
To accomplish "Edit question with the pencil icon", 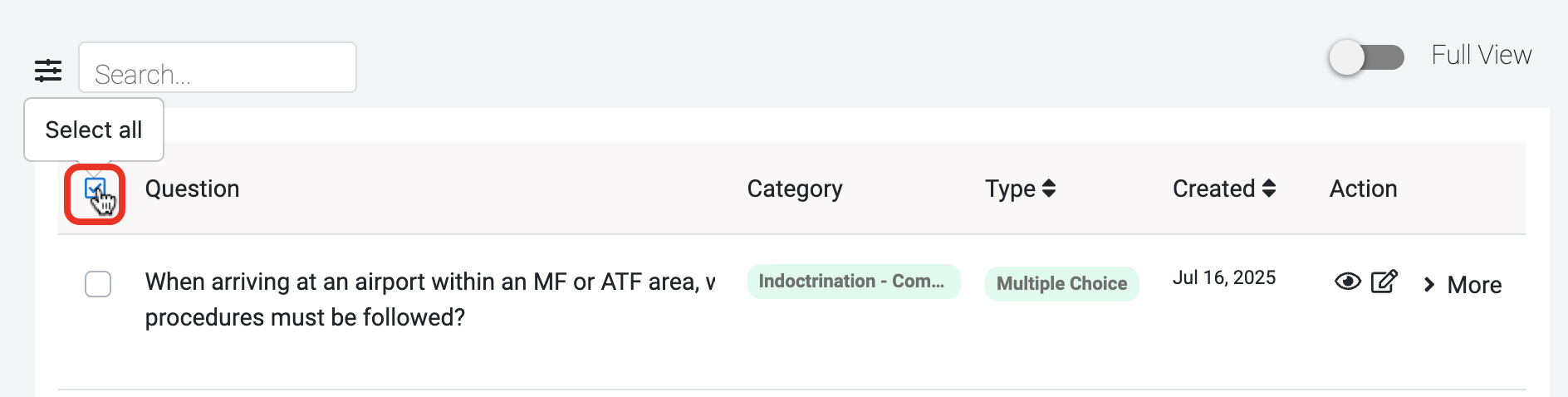I will pos(1384,282).
